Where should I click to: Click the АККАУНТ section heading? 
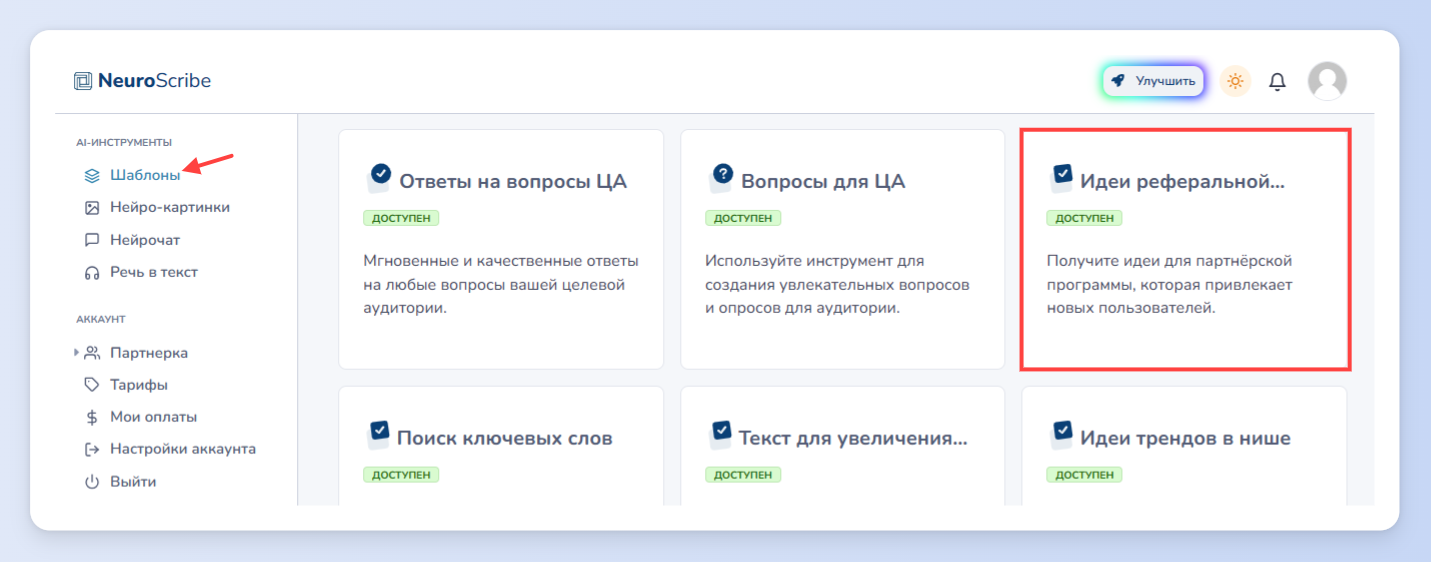(100, 320)
